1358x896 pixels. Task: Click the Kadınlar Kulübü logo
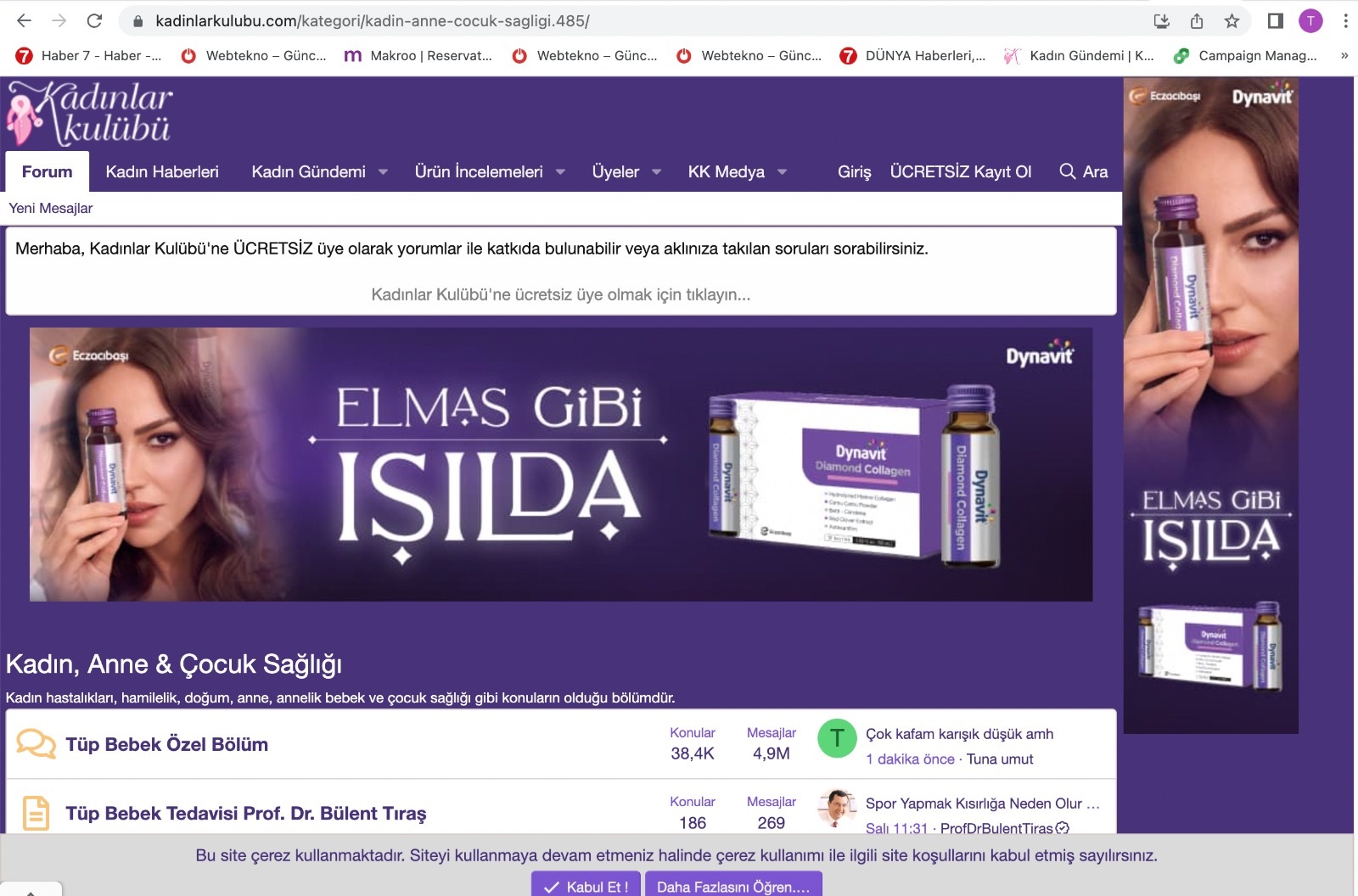[x=90, y=113]
